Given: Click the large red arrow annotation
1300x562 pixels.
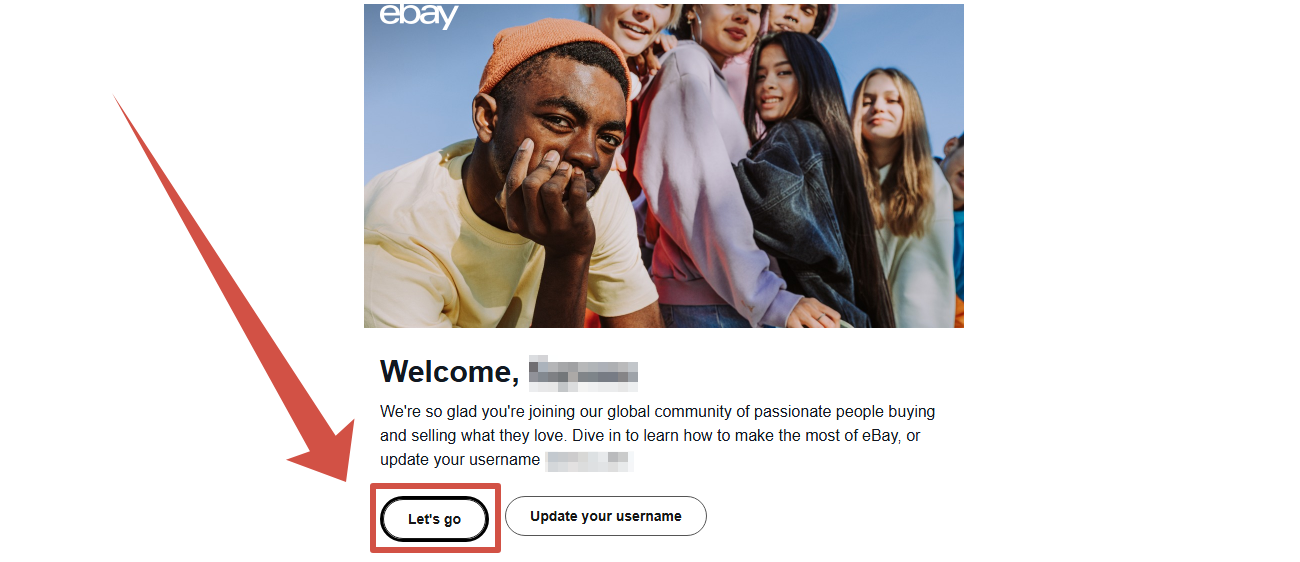Looking at the screenshot, I should pyautogui.click(x=232, y=290).
